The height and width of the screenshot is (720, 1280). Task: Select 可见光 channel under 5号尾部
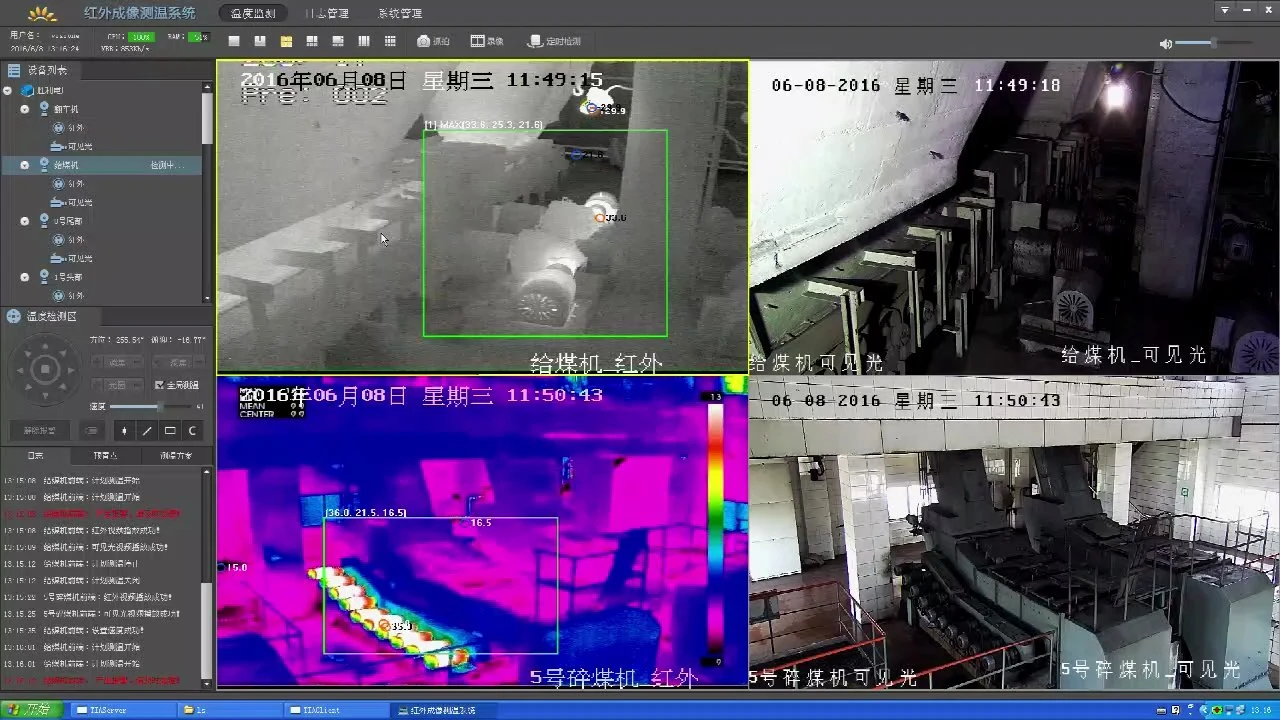[x=72, y=258]
